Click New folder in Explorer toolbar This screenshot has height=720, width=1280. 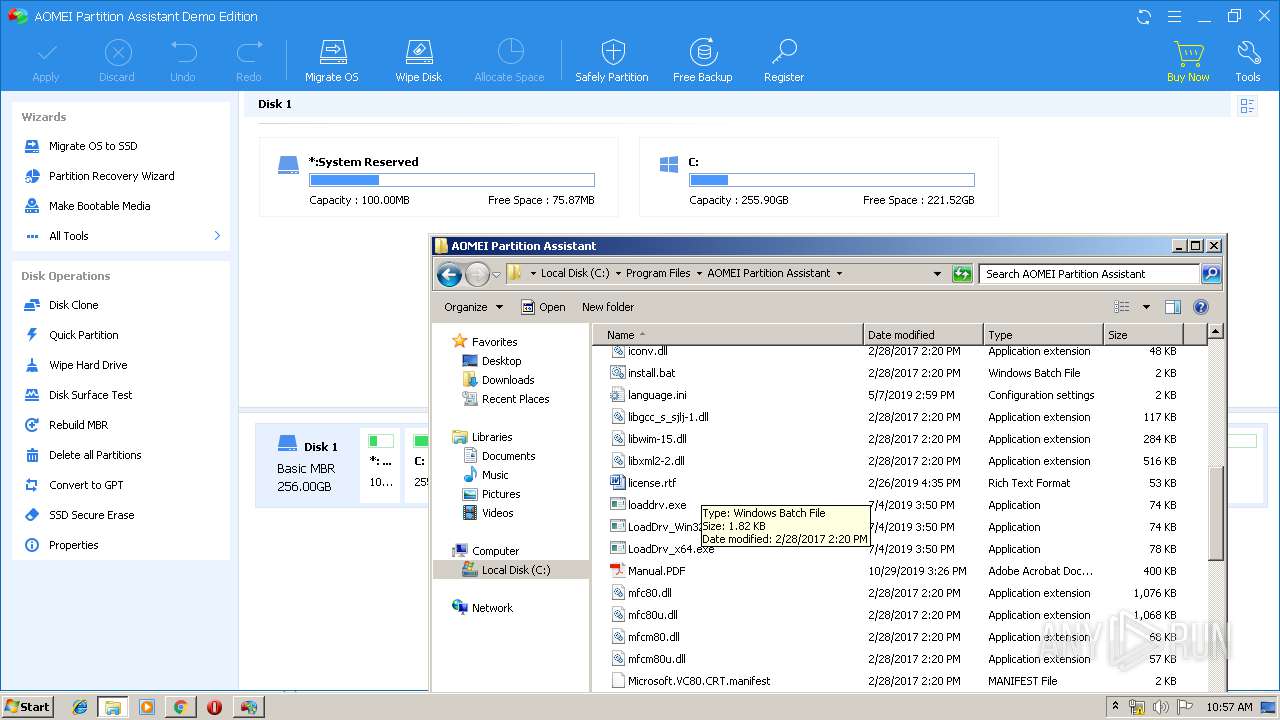tap(608, 307)
